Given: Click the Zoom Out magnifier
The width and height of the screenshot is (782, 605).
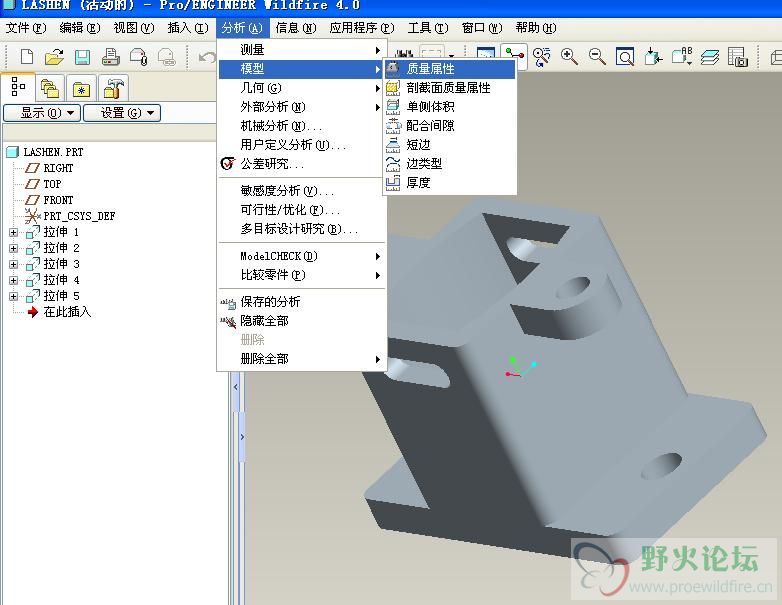Looking at the screenshot, I should (x=597, y=56).
